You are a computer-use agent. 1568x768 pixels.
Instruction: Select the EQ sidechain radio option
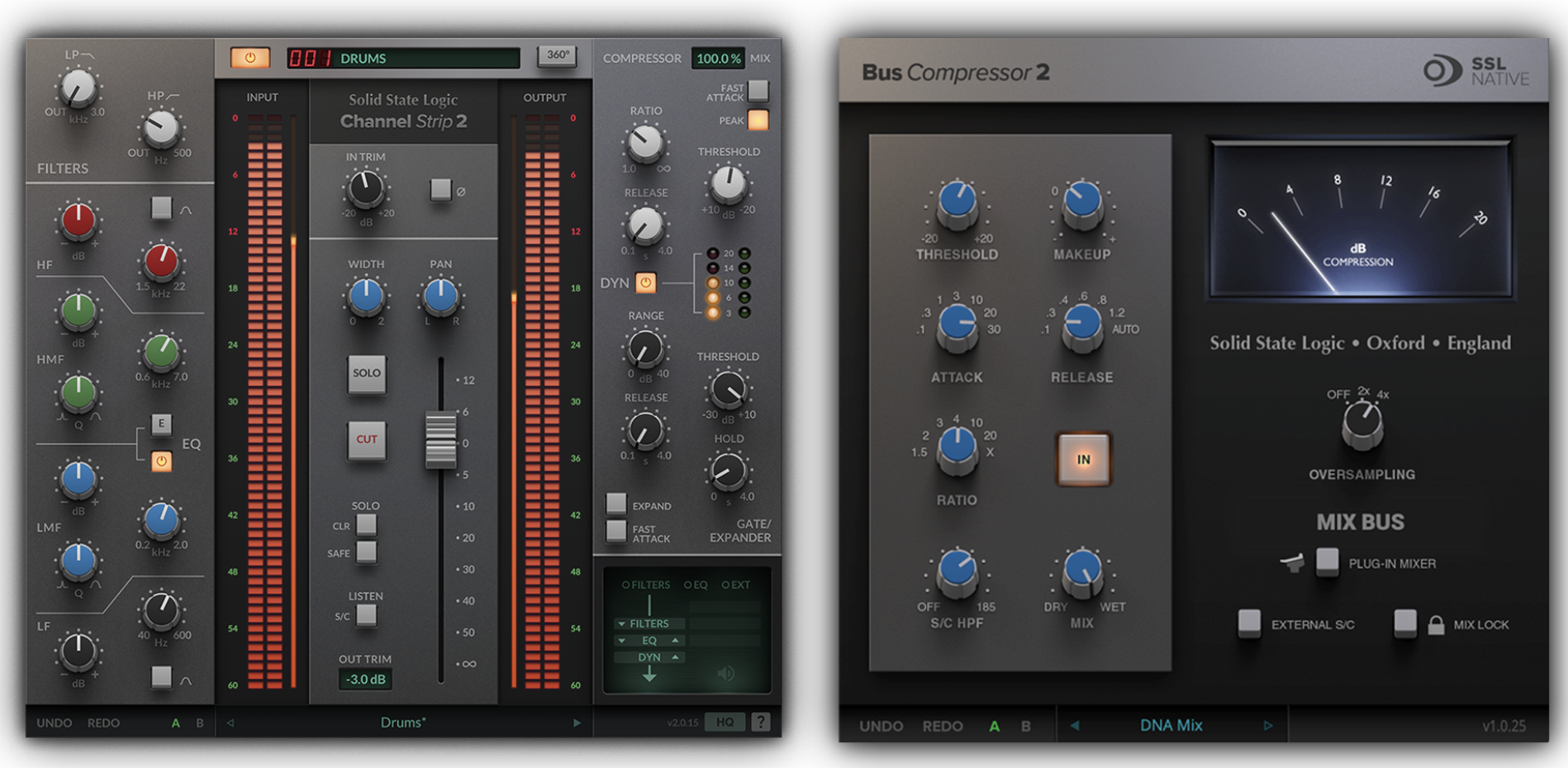pos(696,585)
